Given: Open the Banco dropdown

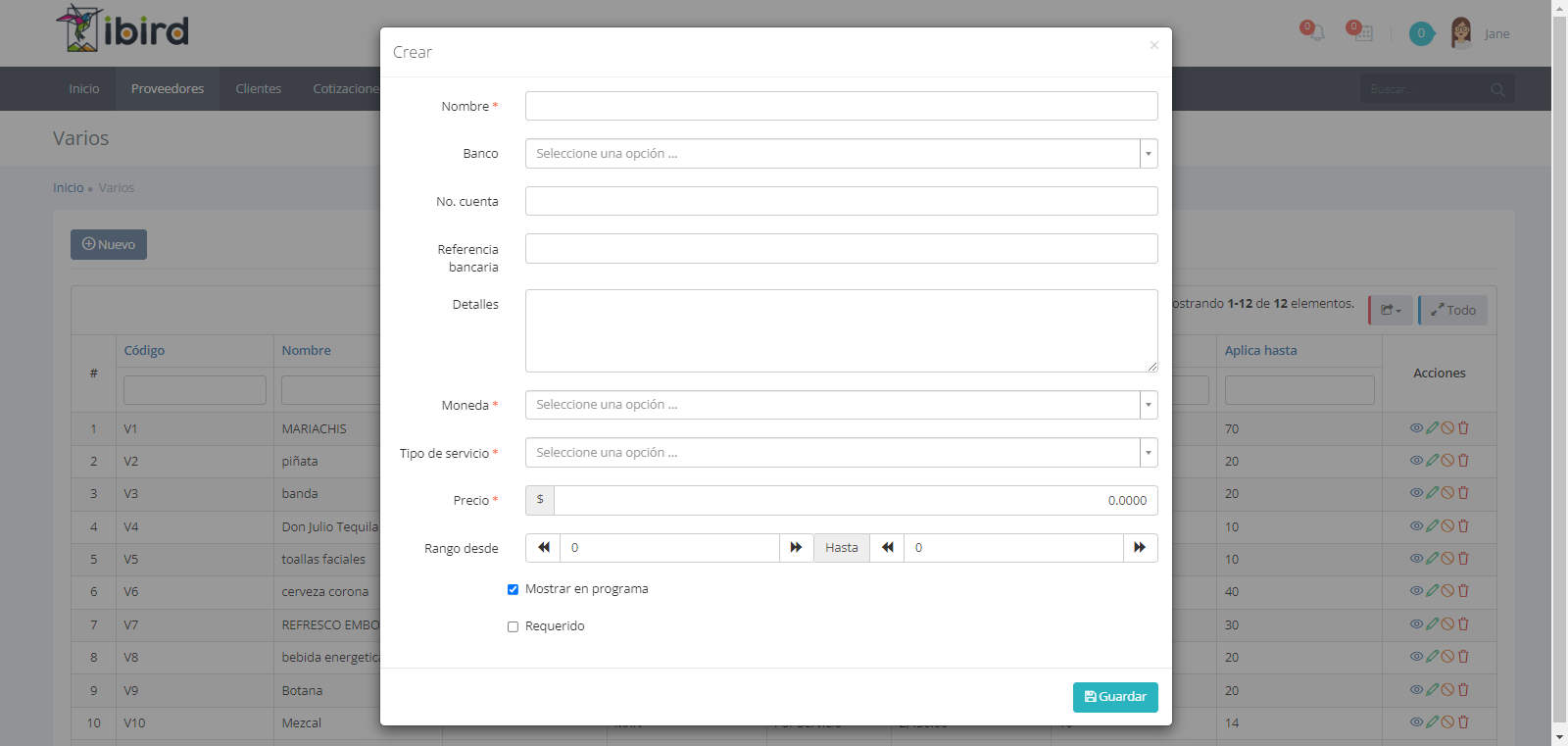Looking at the screenshot, I should click(841, 154).
